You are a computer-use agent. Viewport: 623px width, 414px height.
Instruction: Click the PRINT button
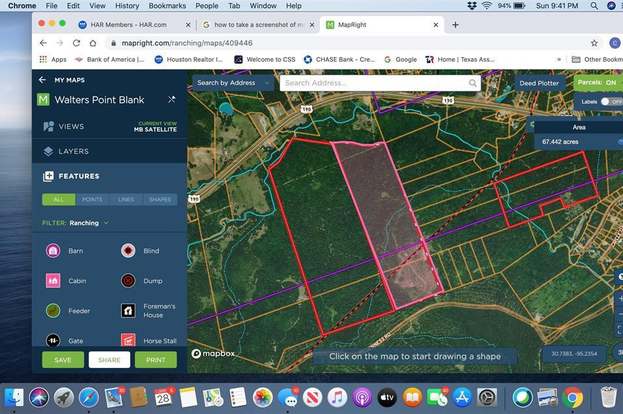tap(156, 360)
